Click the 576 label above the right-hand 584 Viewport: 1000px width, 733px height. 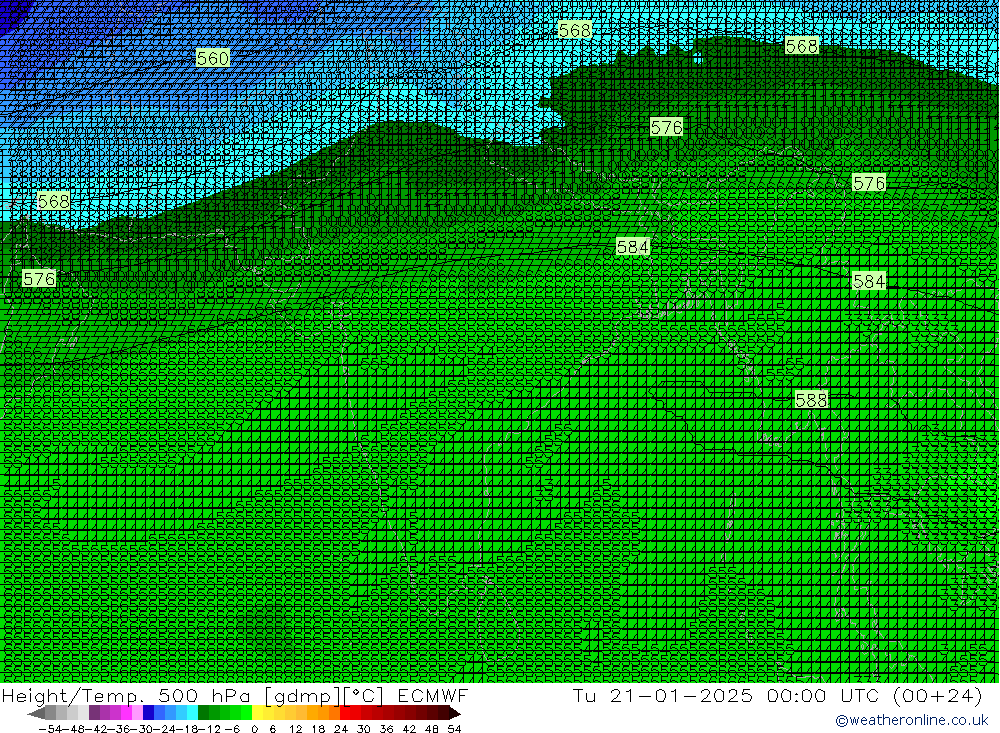point(869,184)
